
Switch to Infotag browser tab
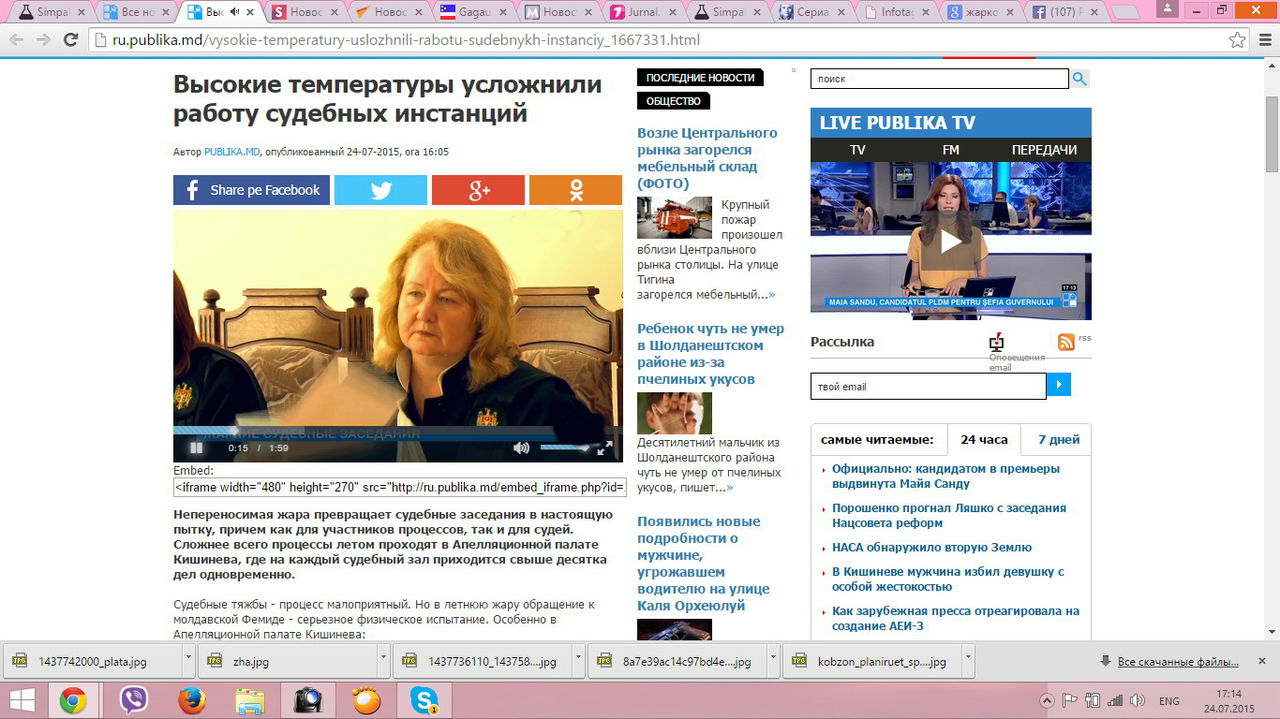click(897, 13)
